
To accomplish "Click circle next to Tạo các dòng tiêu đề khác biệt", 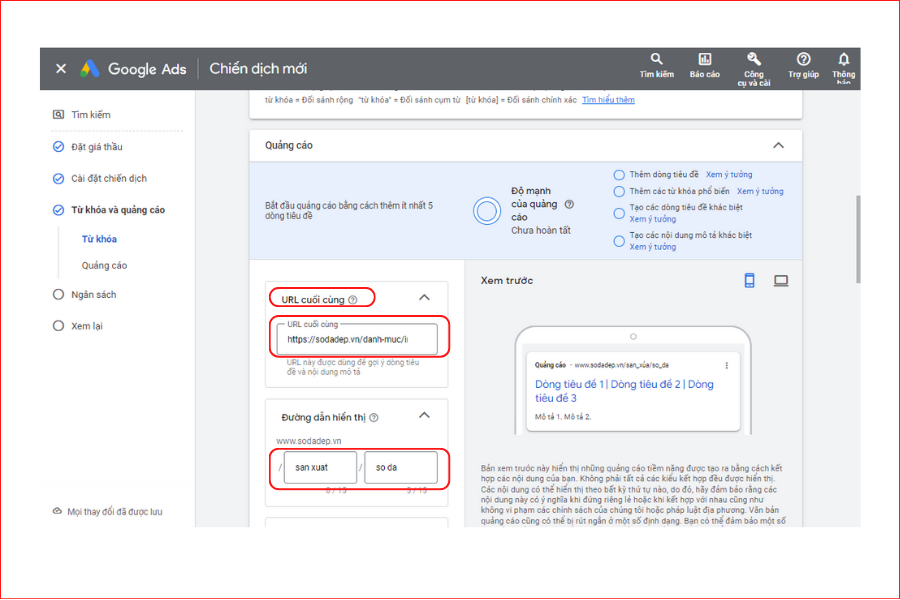I will click(x=619, y=213).
